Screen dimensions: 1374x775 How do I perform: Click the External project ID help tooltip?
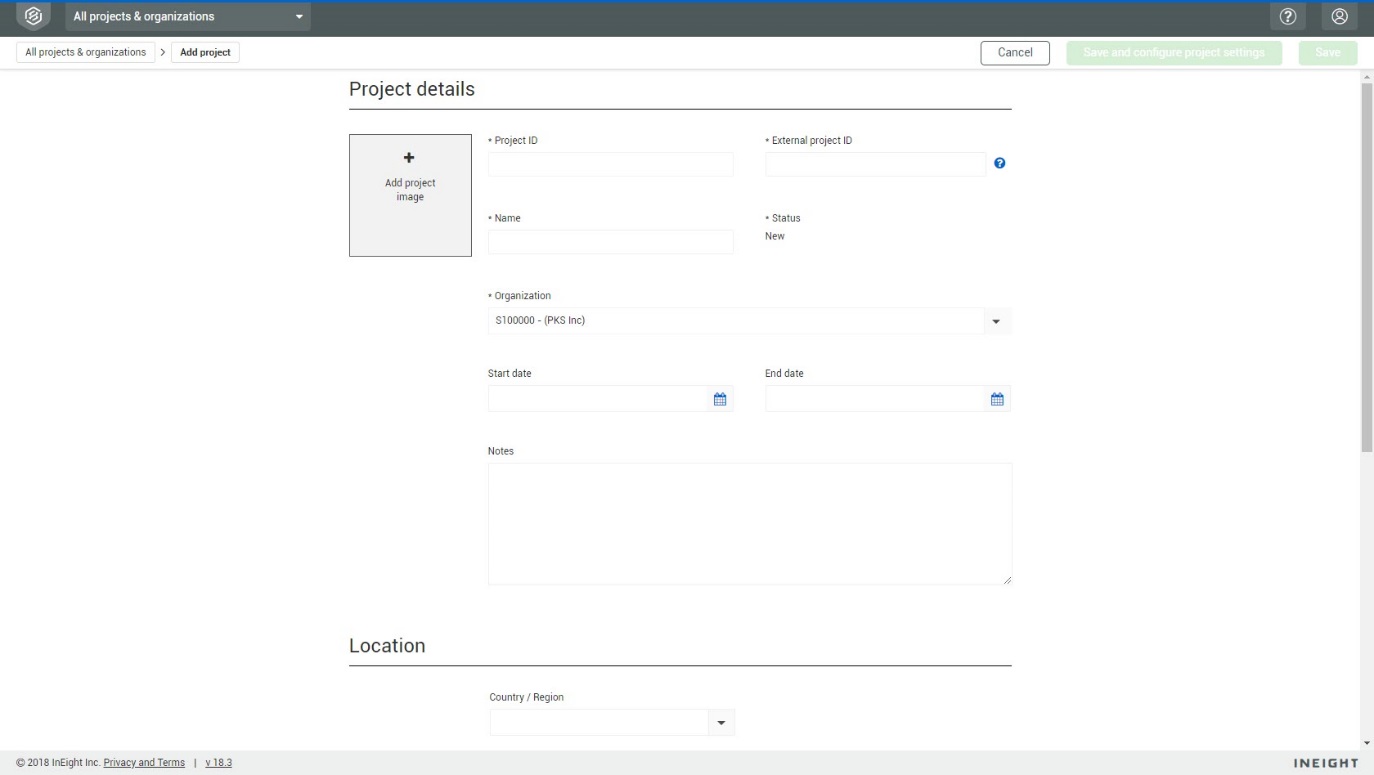(1000, 163)
